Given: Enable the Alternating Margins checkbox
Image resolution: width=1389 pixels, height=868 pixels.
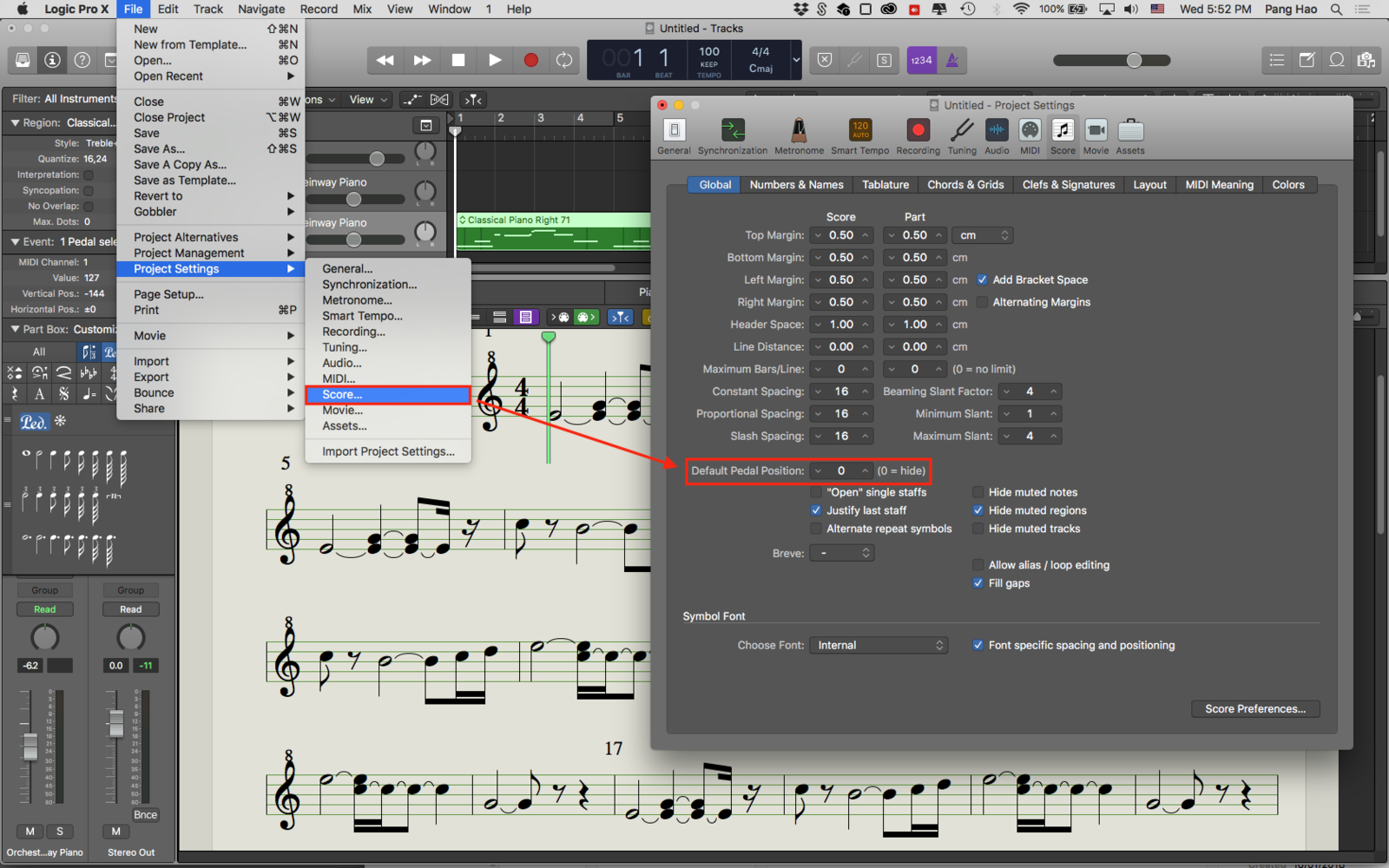Looking at the screenshot, I should pos(982,302).
